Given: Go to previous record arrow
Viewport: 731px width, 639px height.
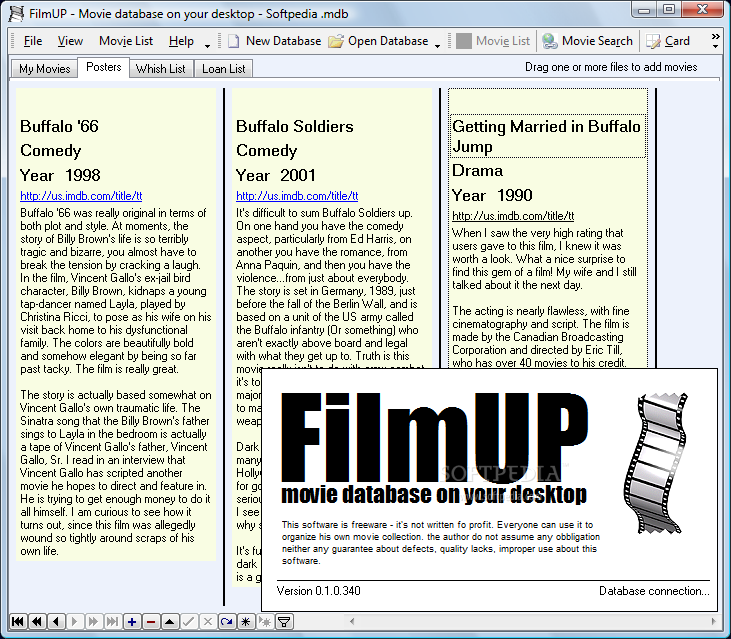Looking at the screenshot, I should [56, 621].
